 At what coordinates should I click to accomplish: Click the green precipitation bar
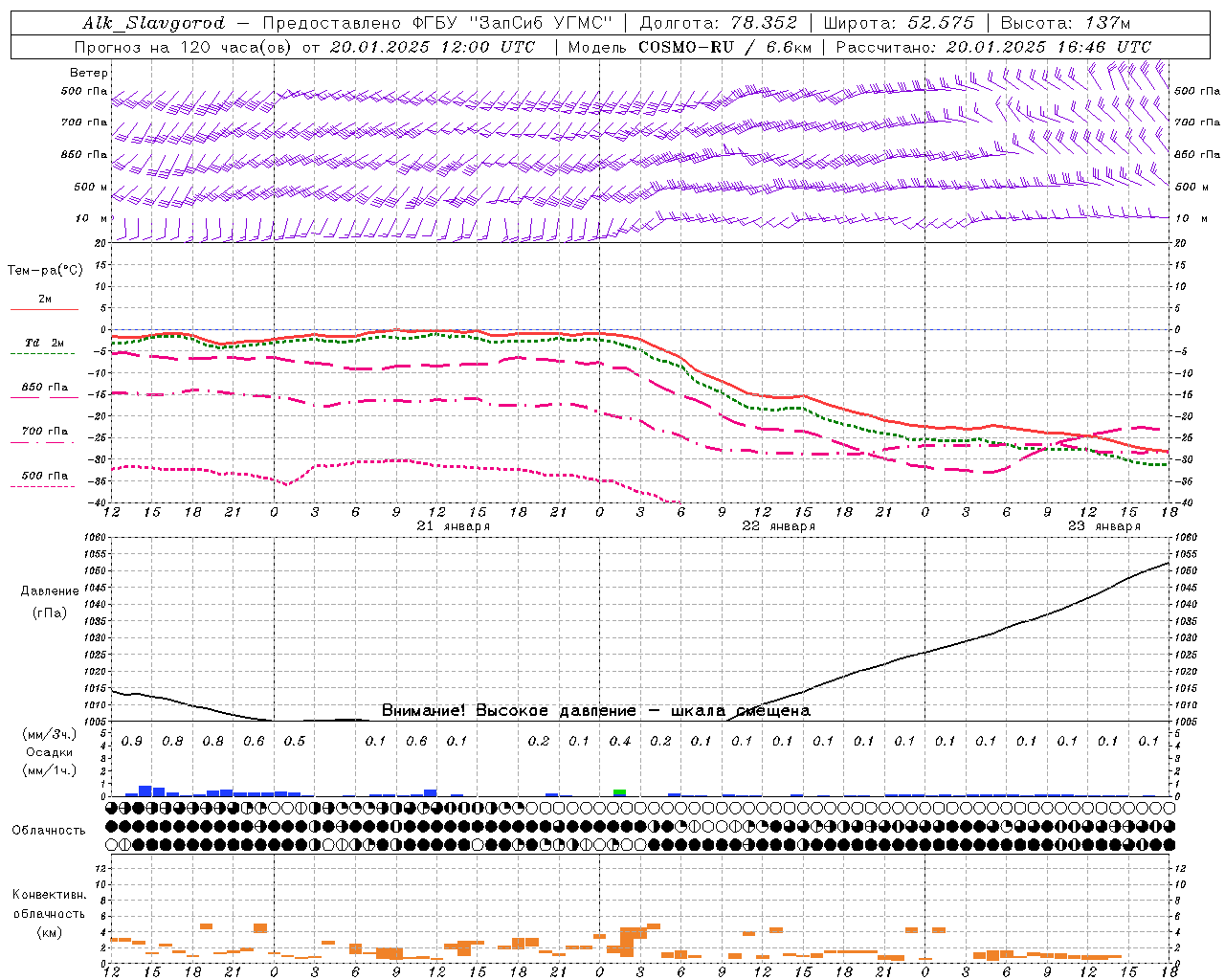[x=620, y=792]
